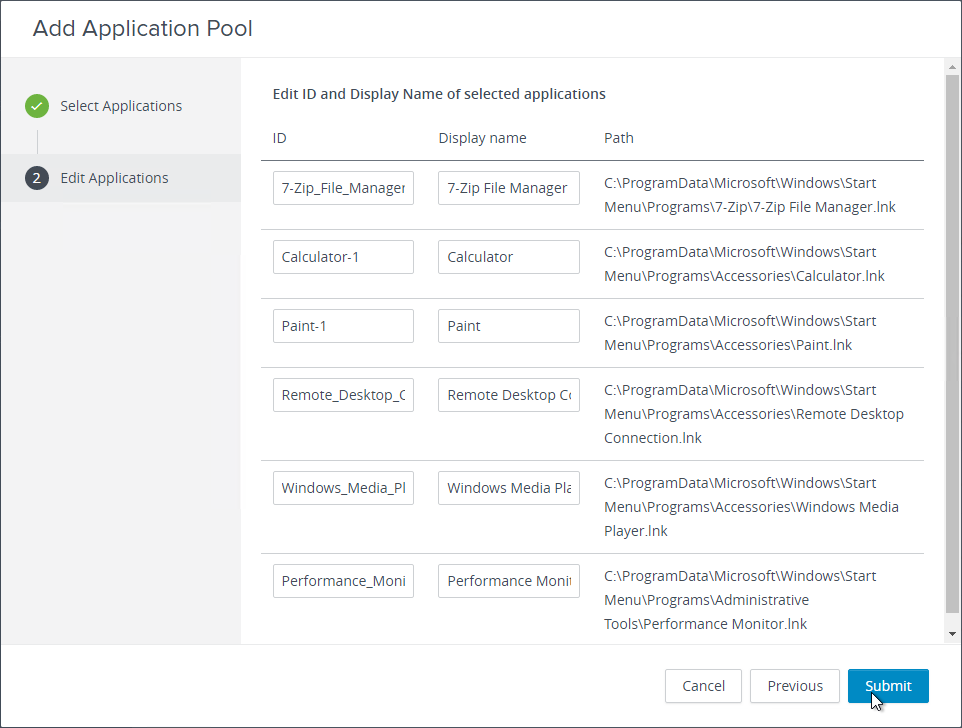Submit the application pool

[888, 686]
